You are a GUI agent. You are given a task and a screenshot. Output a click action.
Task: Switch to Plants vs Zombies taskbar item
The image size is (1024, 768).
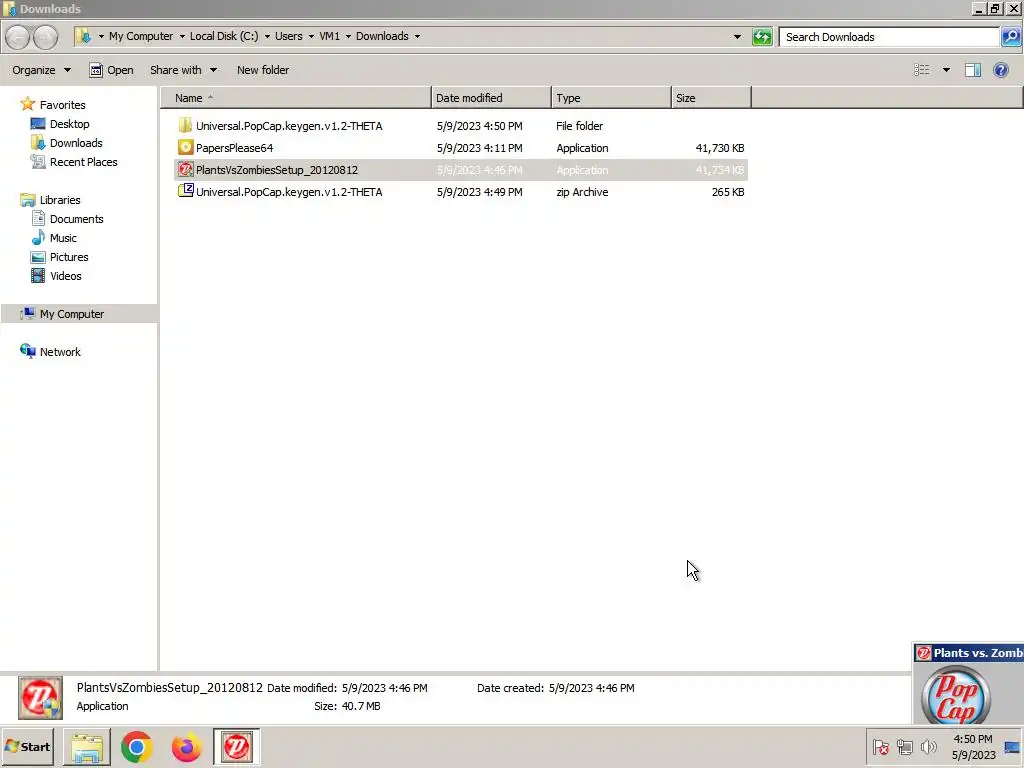pyautogui.click(x=236, y=747)
